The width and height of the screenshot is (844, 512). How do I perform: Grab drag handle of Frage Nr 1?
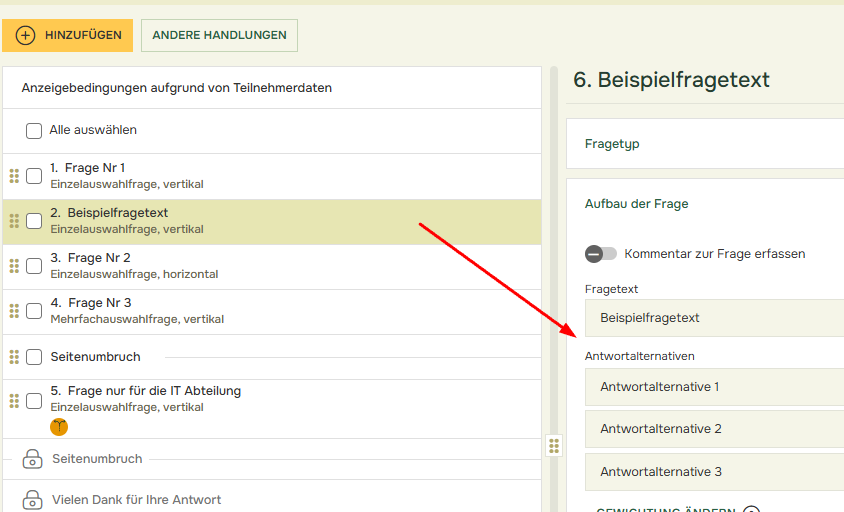(14, 176)
